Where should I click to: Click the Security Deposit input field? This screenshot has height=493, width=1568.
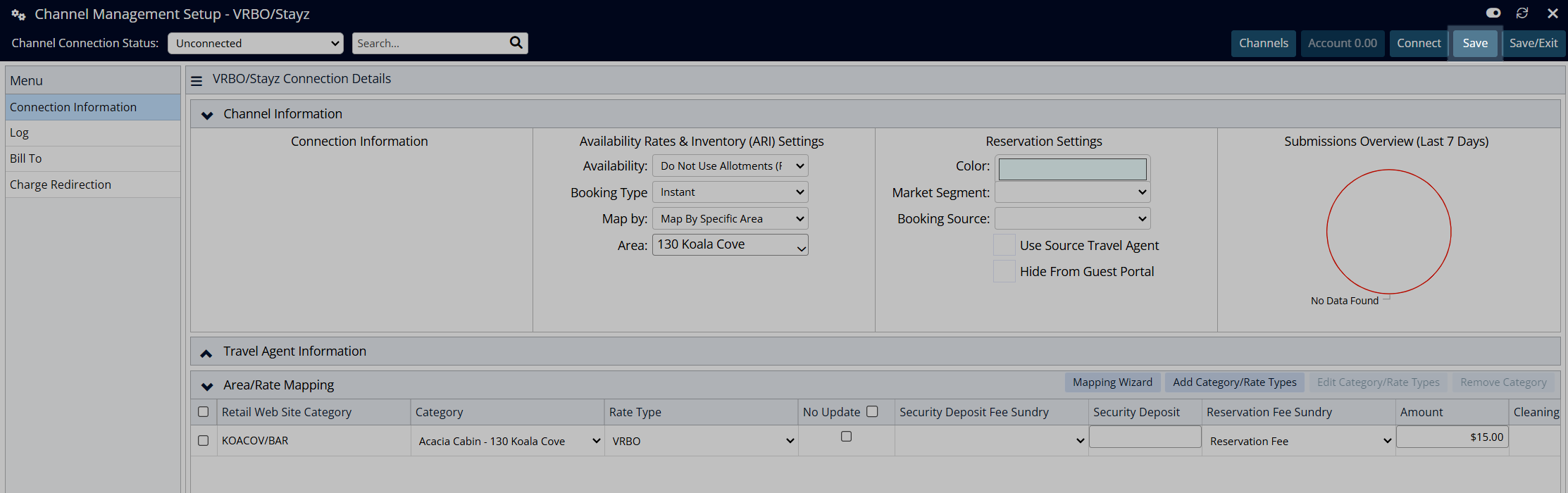coord(1145,437)
